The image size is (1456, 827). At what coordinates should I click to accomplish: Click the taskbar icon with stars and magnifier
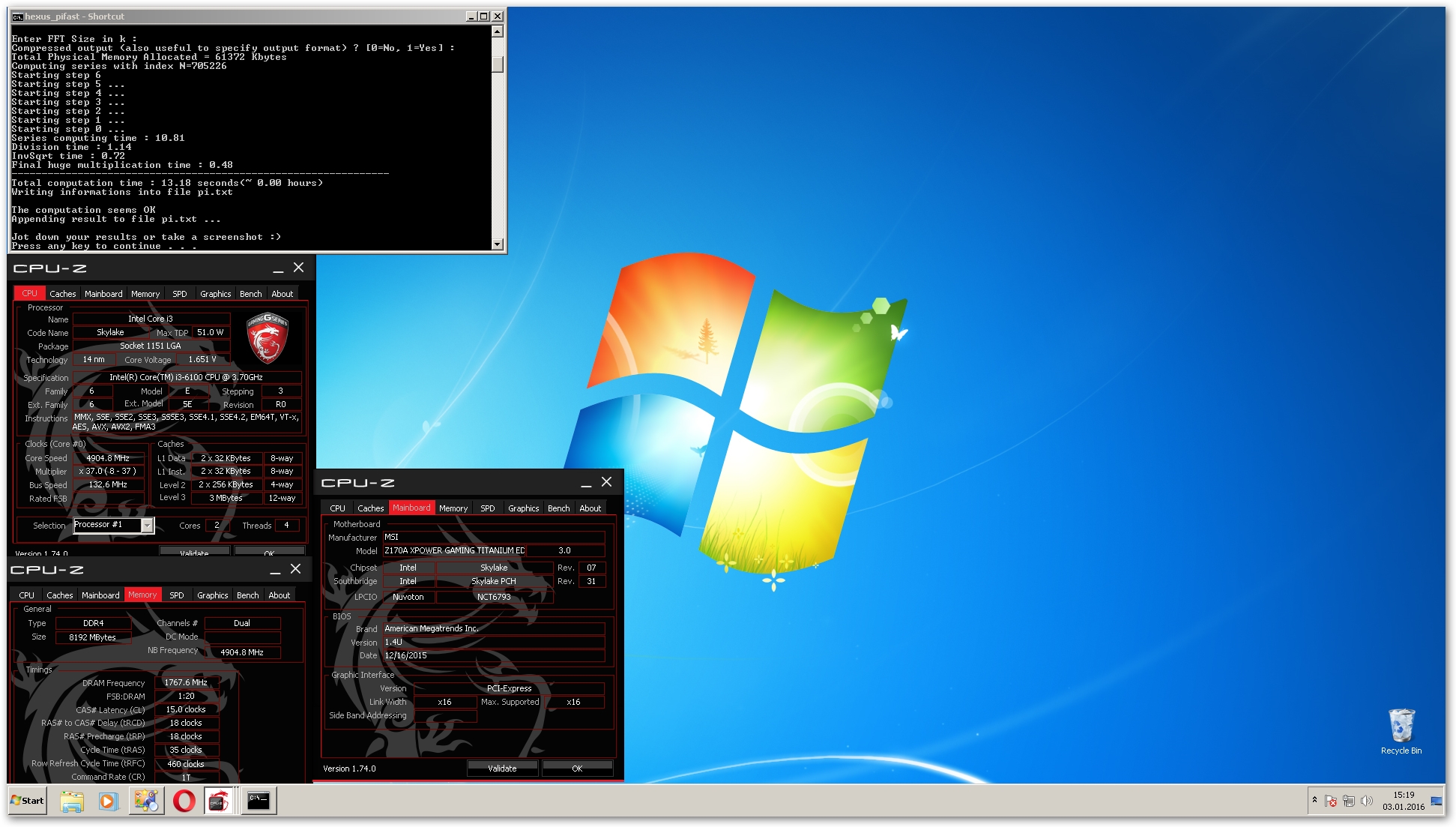tap(146, 801)
